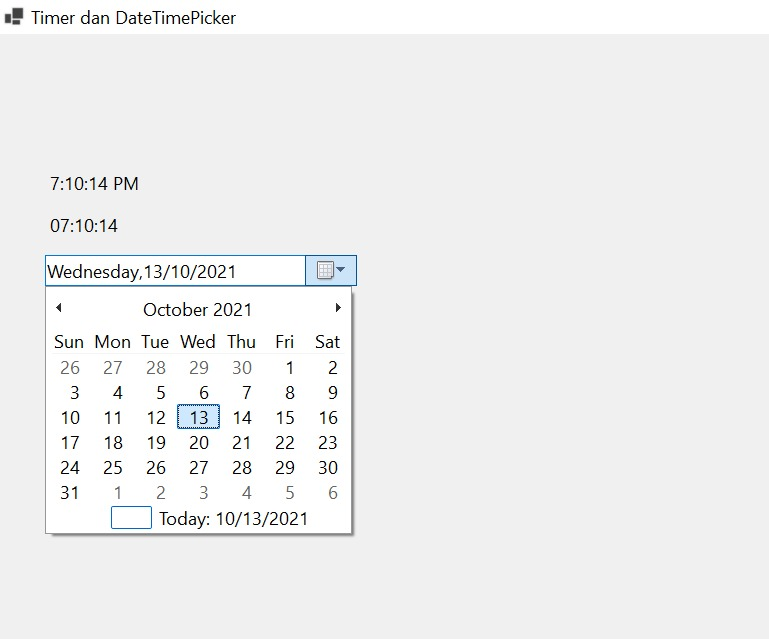
Task: Open the calendar dropdown button of DateTimePicker
Action: (331, 270)
